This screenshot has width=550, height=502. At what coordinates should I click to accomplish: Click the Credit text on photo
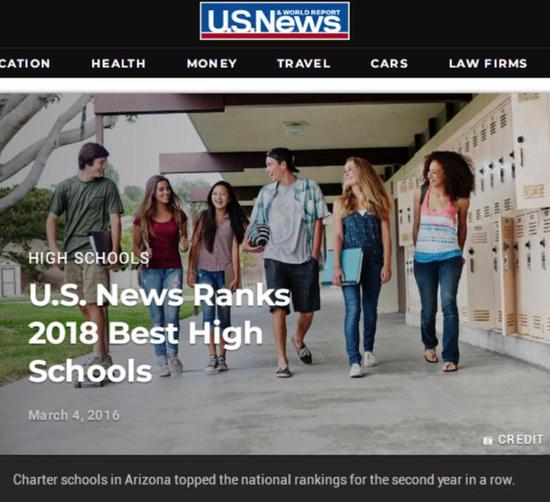[521, 440]
